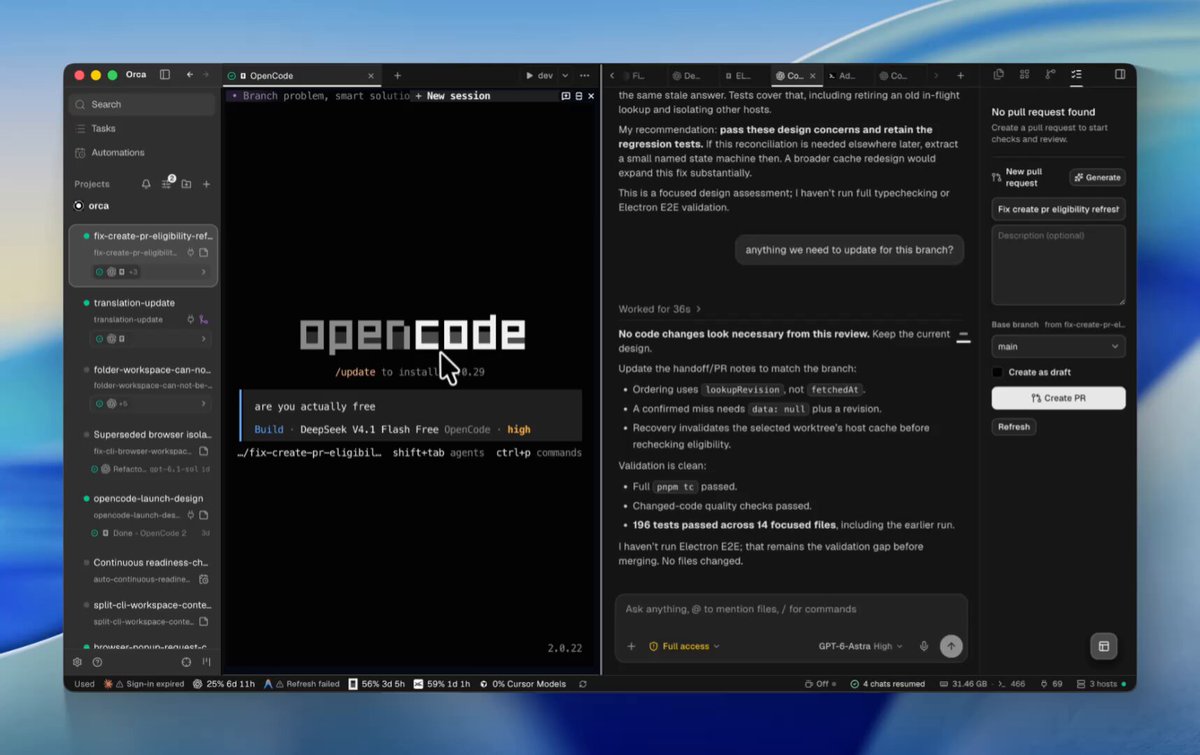Open settings gear at sidebar bottom

(77, 662)
